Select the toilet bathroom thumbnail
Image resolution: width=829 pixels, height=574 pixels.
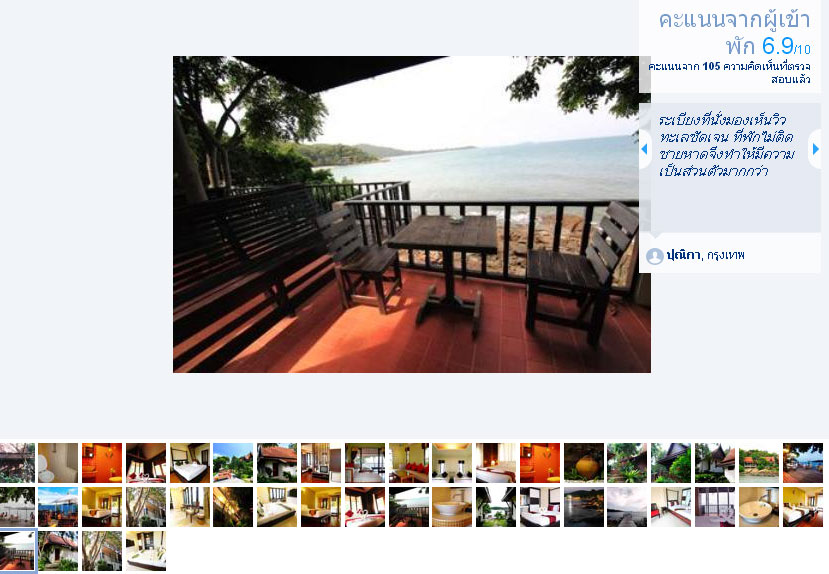[58, 462]
